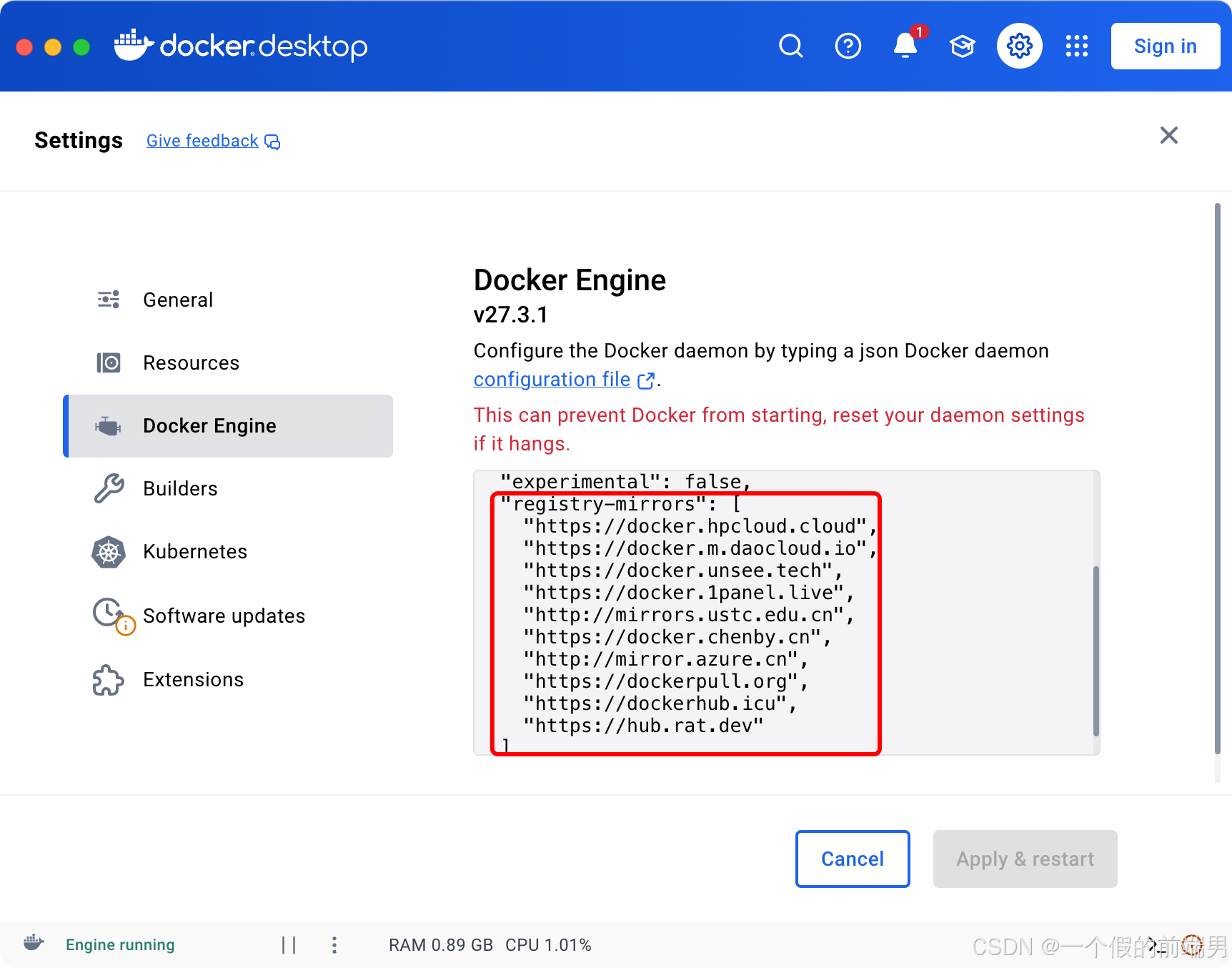Click the macOS green zoom window button
This screenshot has width=1232, height=968.
81,46
